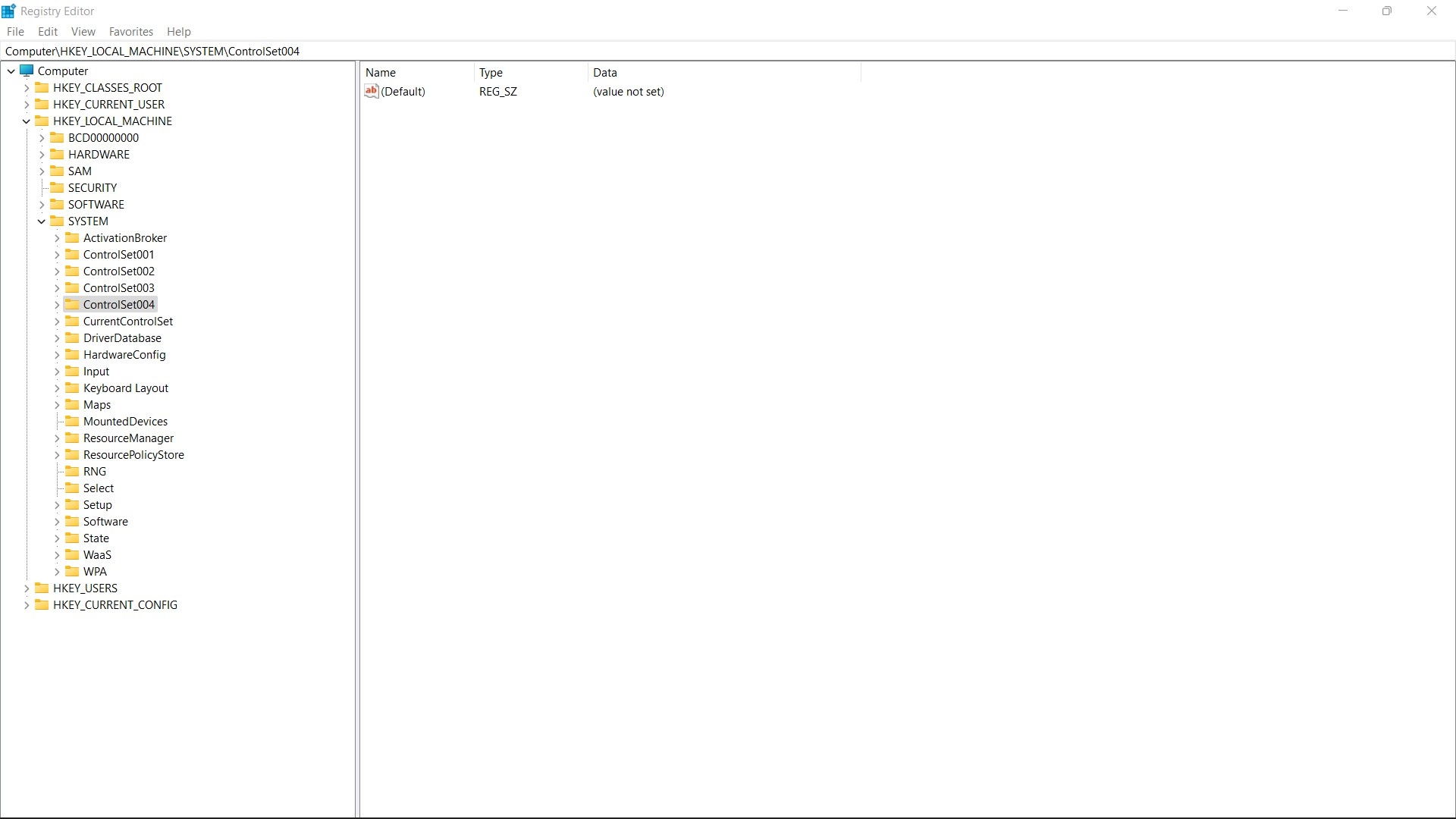Expand the ControlSet004 key

57,305
